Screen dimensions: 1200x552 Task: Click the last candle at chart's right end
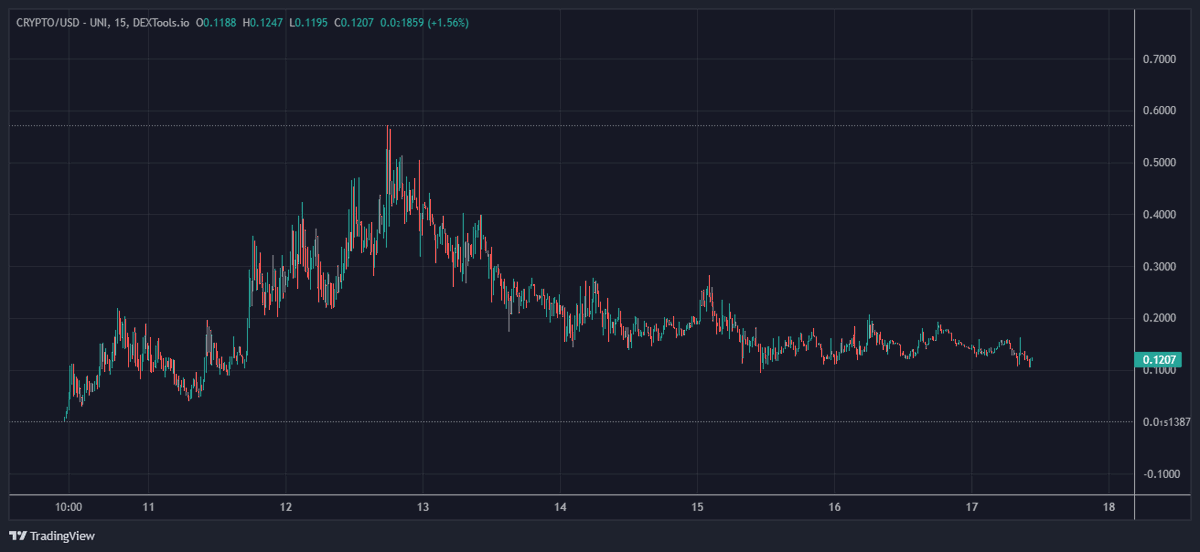[x=1031, y=361]
